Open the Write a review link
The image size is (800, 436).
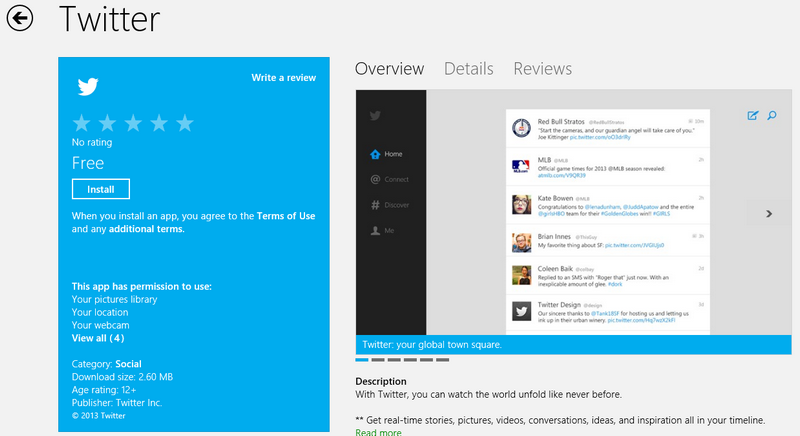283,78
